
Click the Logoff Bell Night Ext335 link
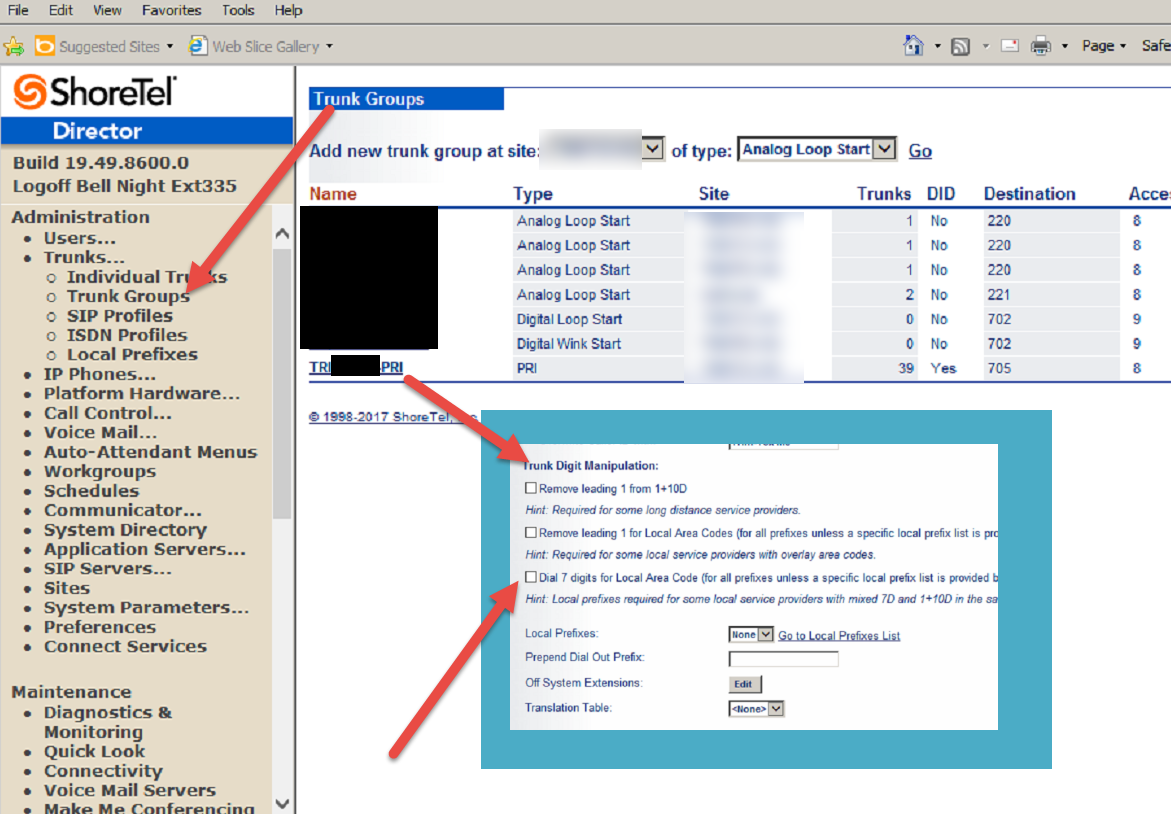click(x=125, y=186)
